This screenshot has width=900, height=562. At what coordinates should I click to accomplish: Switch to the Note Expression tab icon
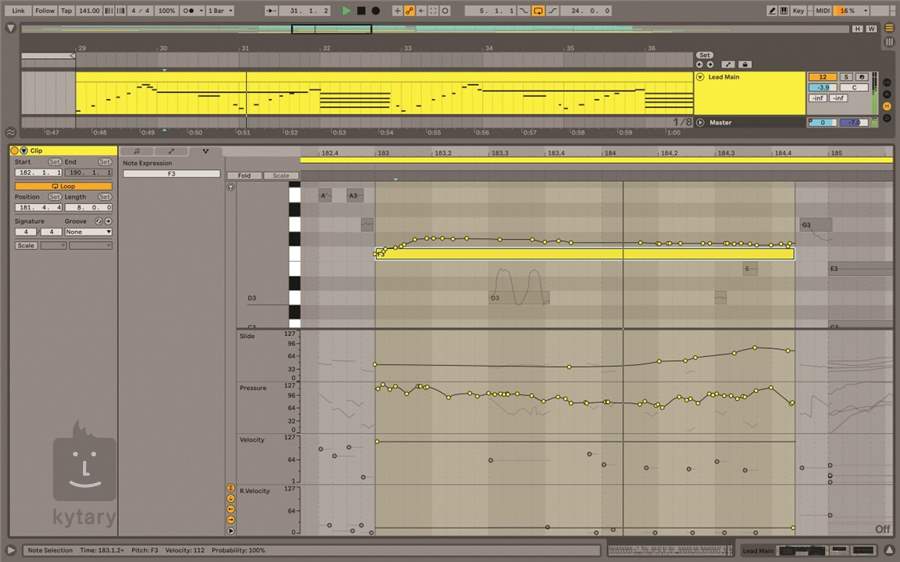click(x=205, y=151)
